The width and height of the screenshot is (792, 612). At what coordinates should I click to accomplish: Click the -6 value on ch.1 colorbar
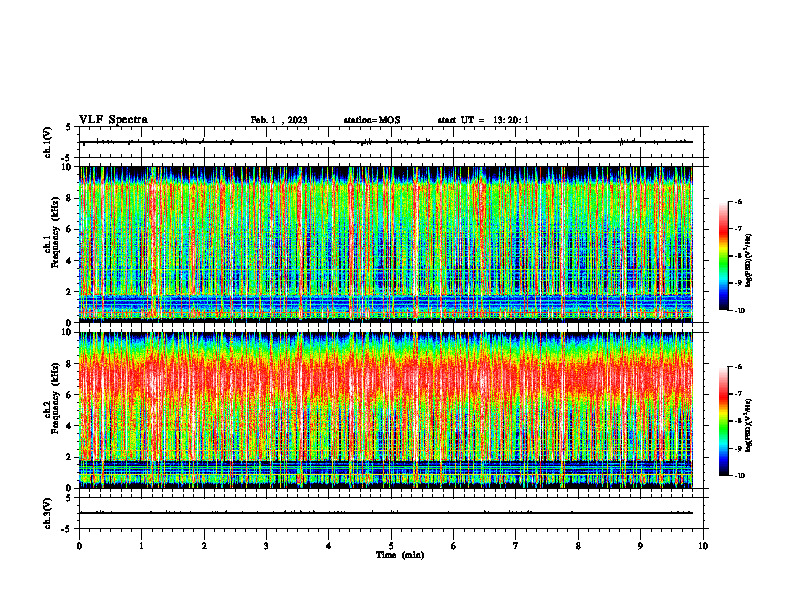[739, 201]
